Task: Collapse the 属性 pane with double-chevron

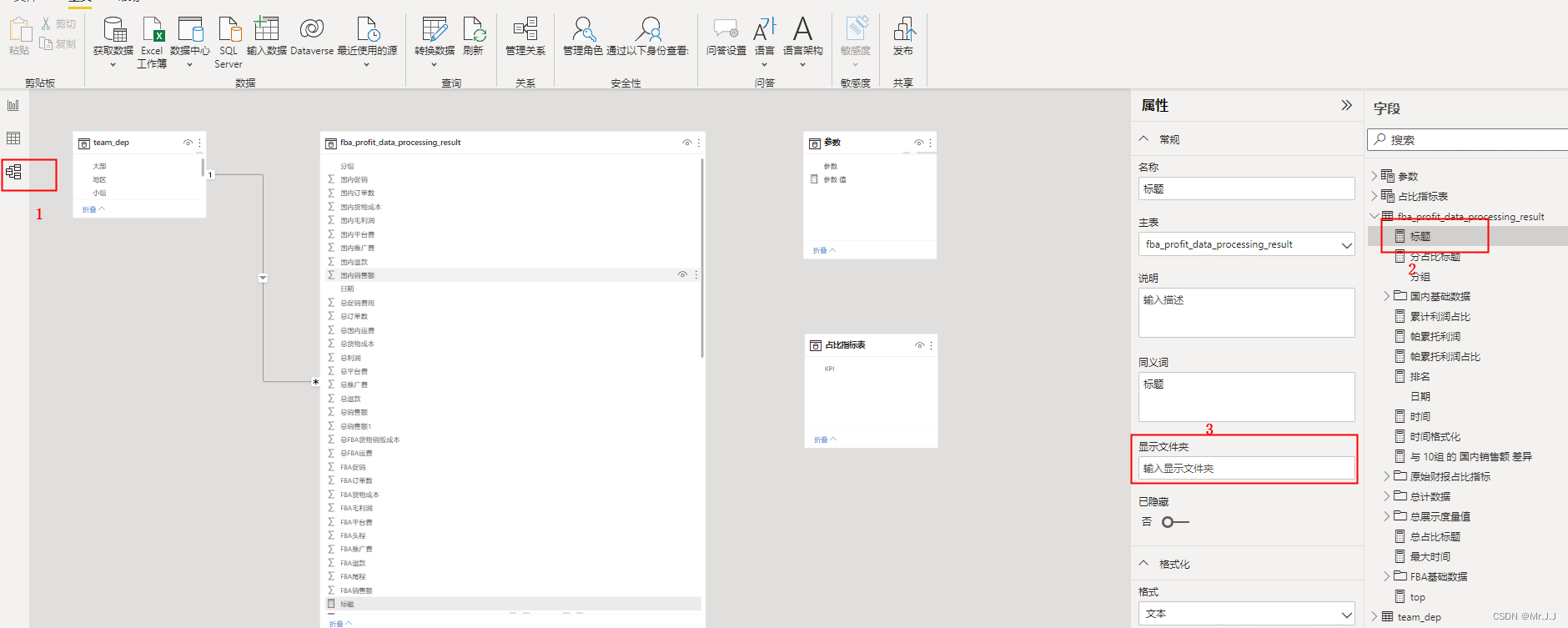Action: (x=1346, y=105)
